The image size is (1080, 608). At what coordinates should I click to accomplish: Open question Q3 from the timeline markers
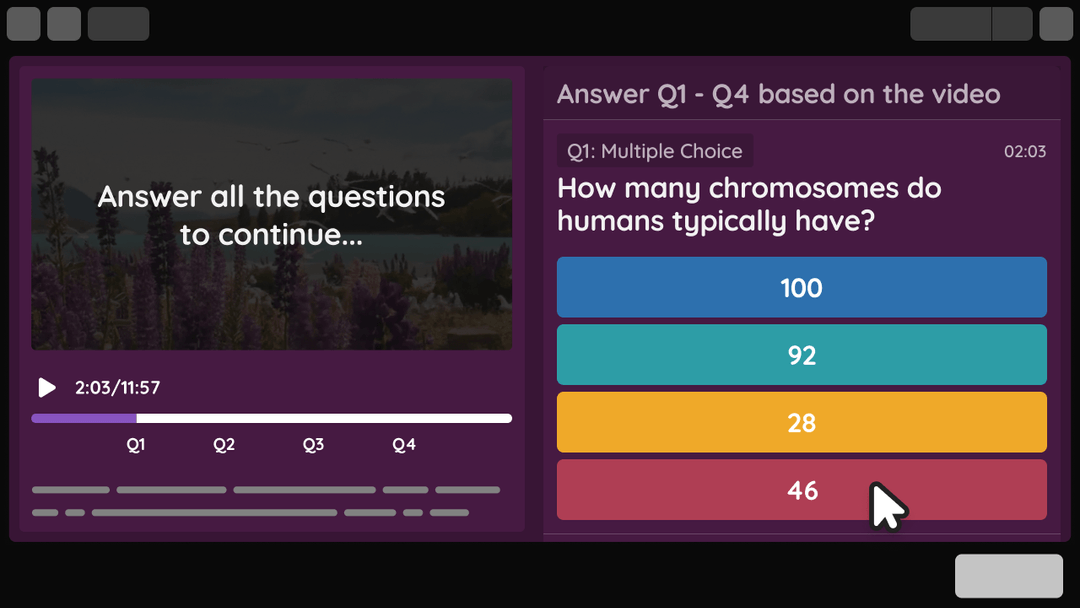(x=313, y=444)
